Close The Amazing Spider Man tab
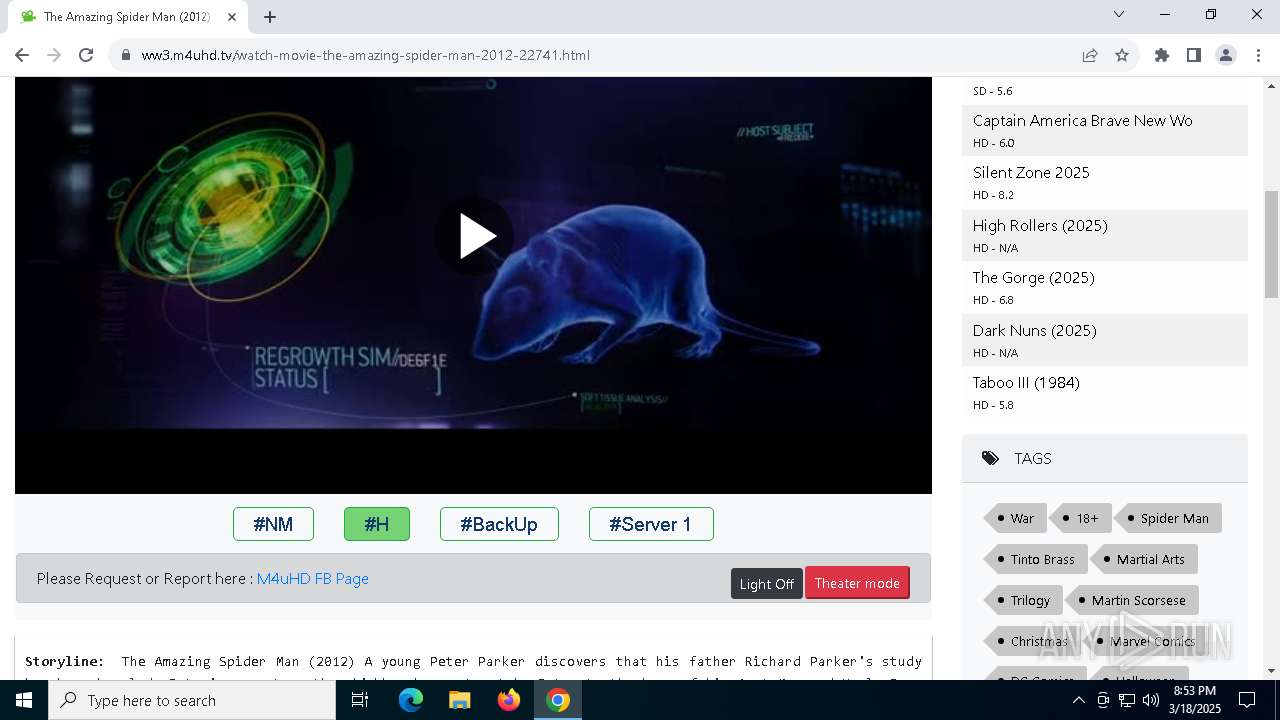 pos(231,17)
